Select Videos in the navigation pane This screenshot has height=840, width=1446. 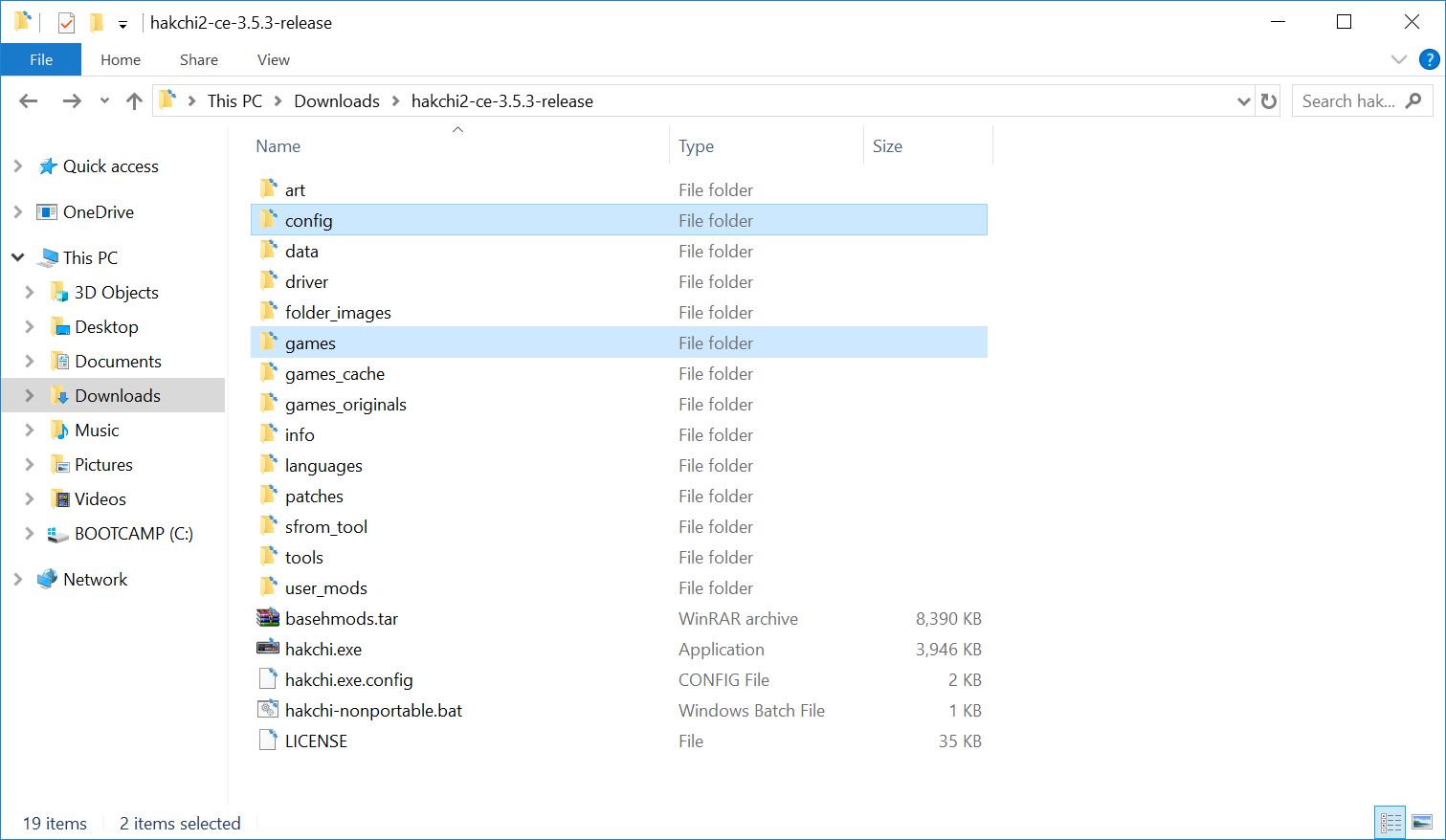(x=100, y=499)
